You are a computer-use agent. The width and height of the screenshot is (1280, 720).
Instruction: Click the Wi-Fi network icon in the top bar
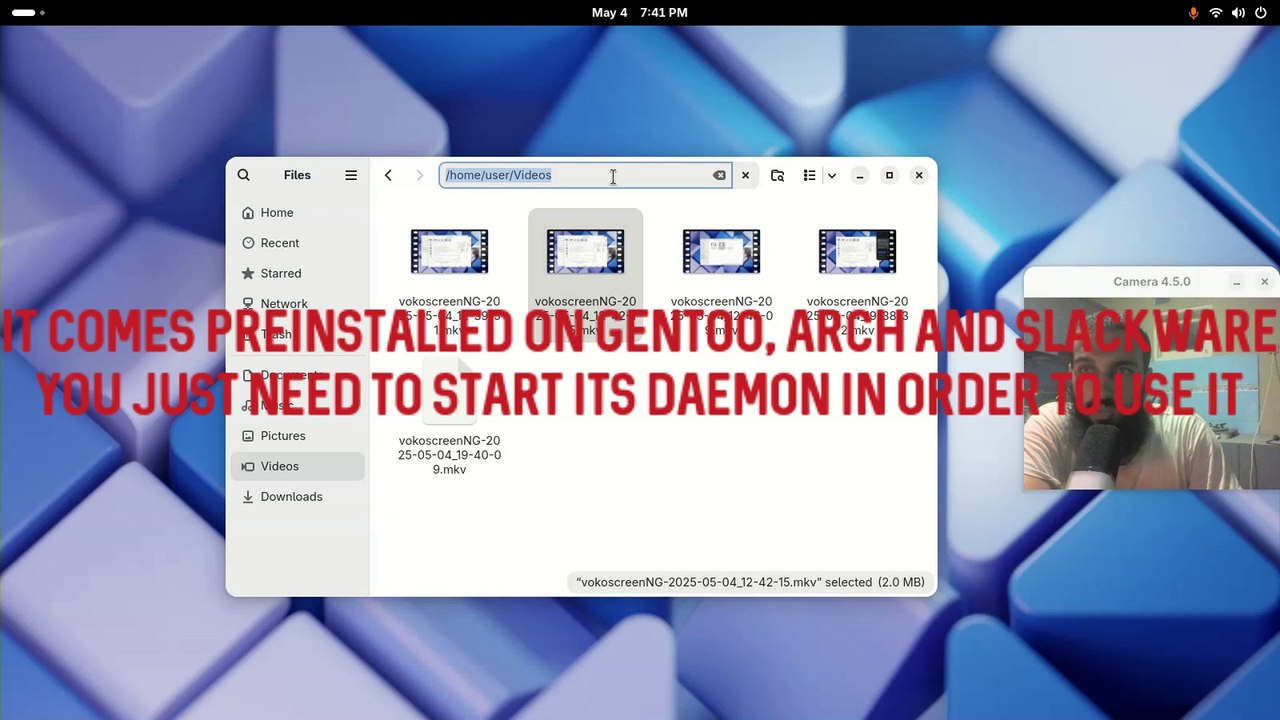tap(1216, 13)
